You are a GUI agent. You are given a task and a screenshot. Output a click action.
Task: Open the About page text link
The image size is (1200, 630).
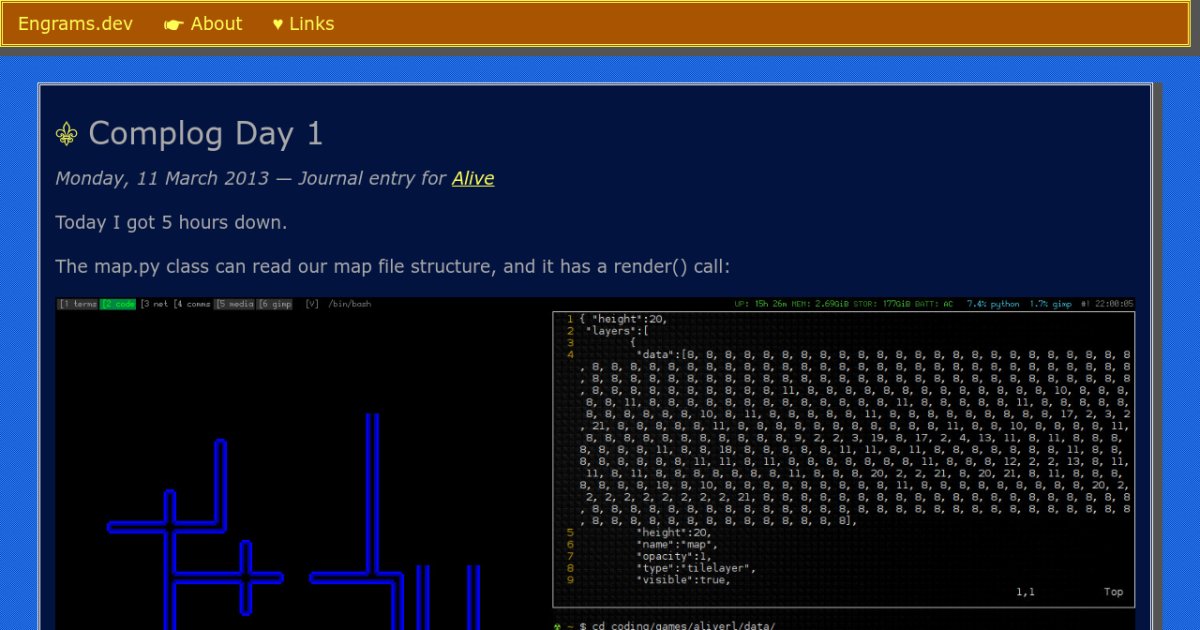click(216, 24)
